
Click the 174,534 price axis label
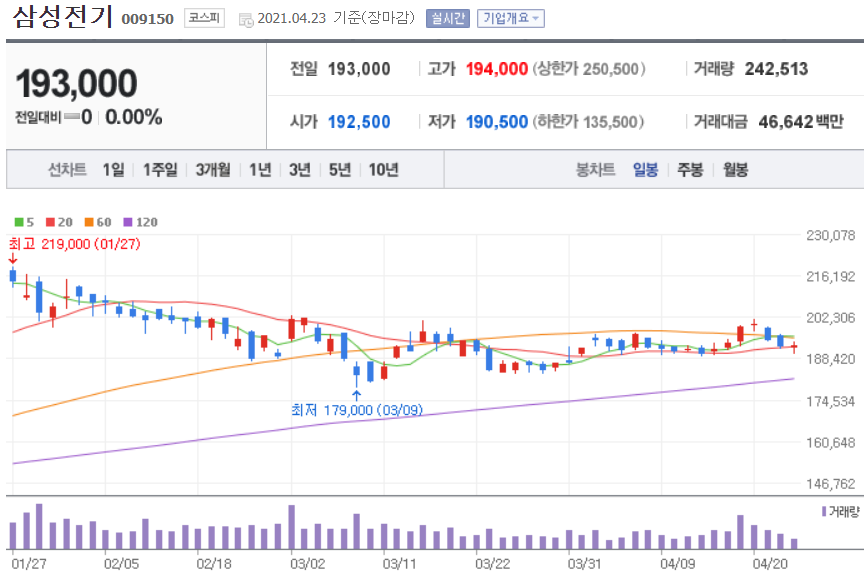(830, 402)
